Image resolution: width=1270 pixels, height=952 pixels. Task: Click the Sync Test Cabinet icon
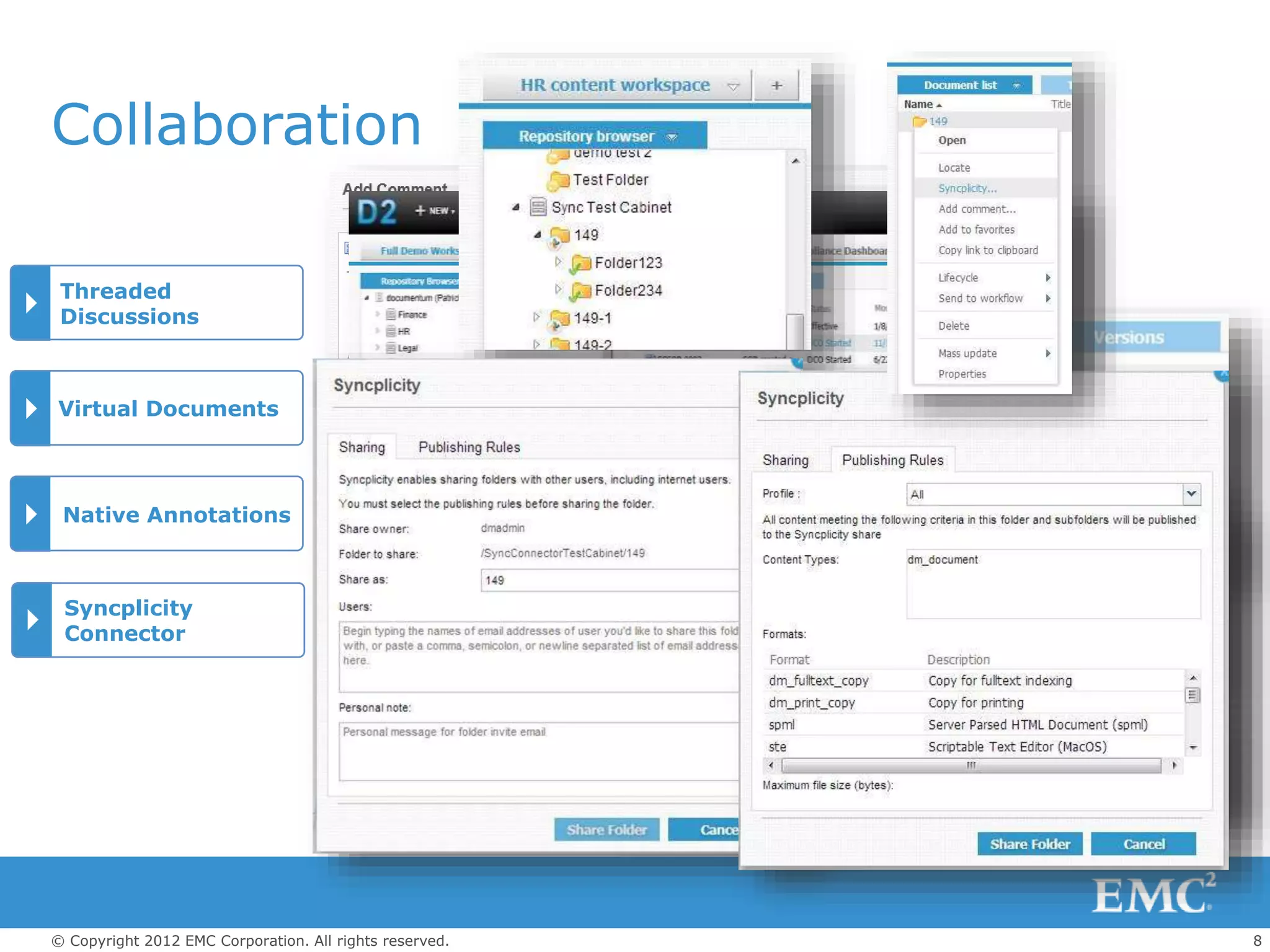538,207
